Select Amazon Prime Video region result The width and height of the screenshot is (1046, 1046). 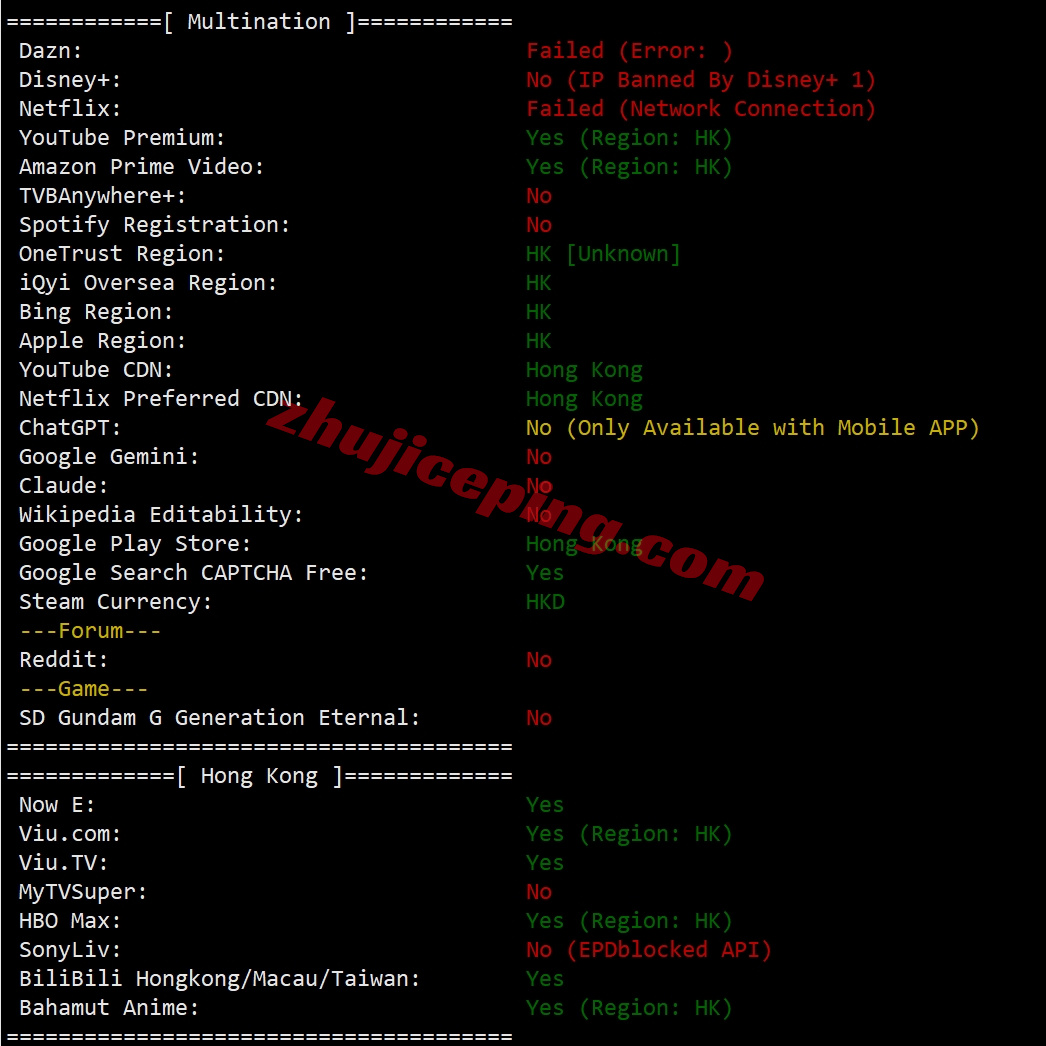629,167
